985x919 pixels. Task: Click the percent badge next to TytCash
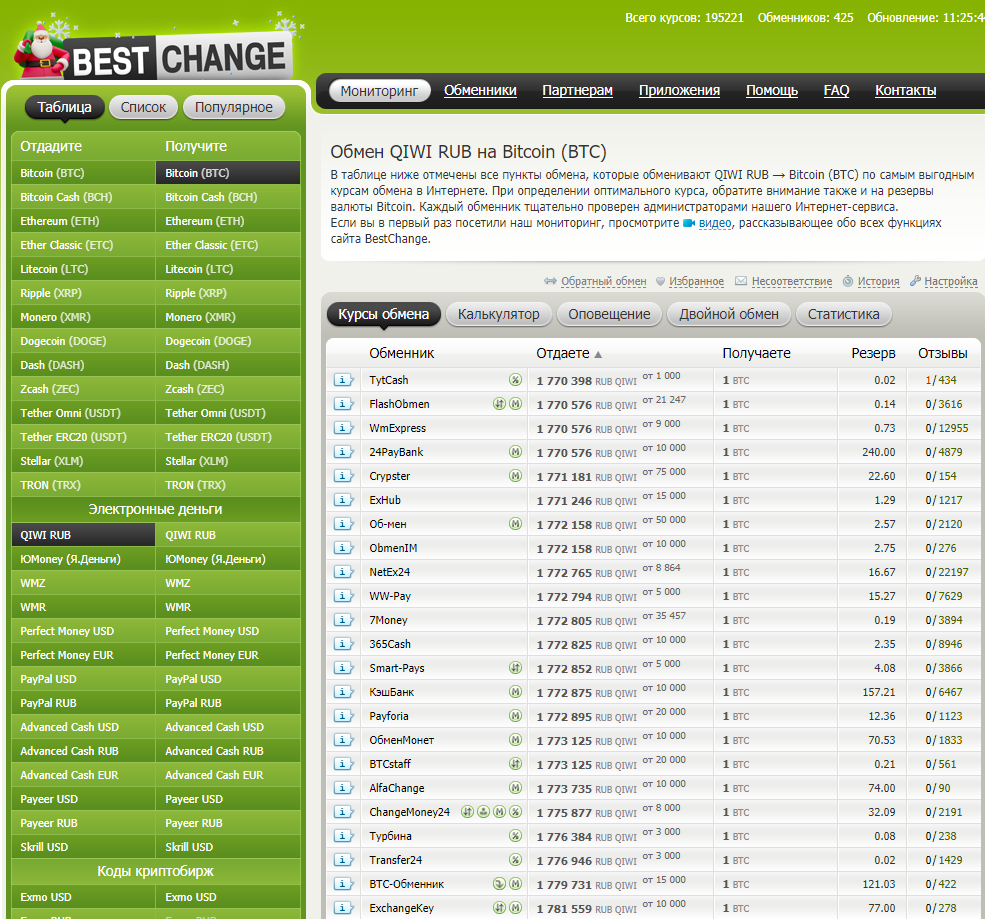tap(515, 379)
